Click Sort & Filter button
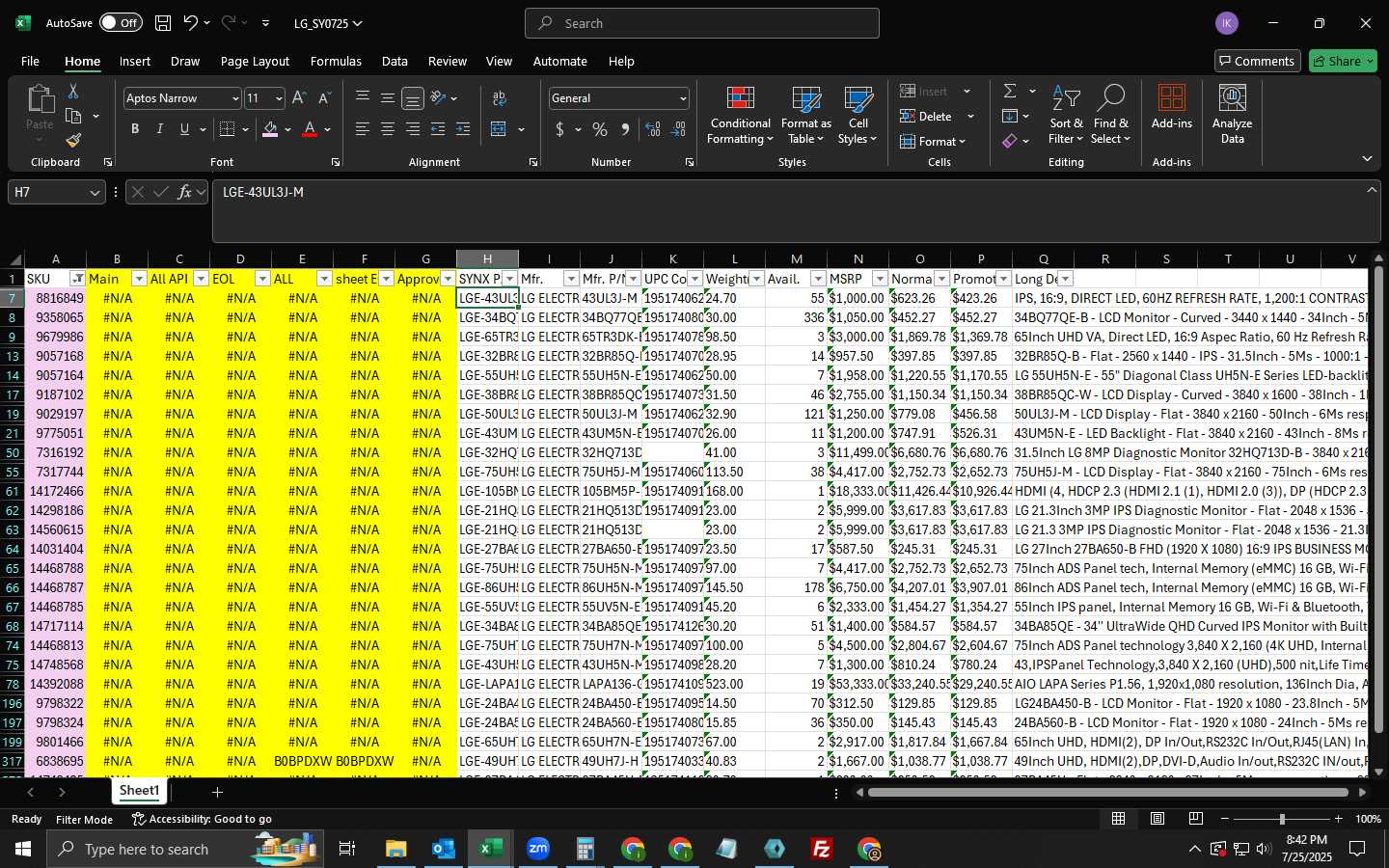Image resolution: width=1389 pixels, height=868 pixels. [1066, 115]
